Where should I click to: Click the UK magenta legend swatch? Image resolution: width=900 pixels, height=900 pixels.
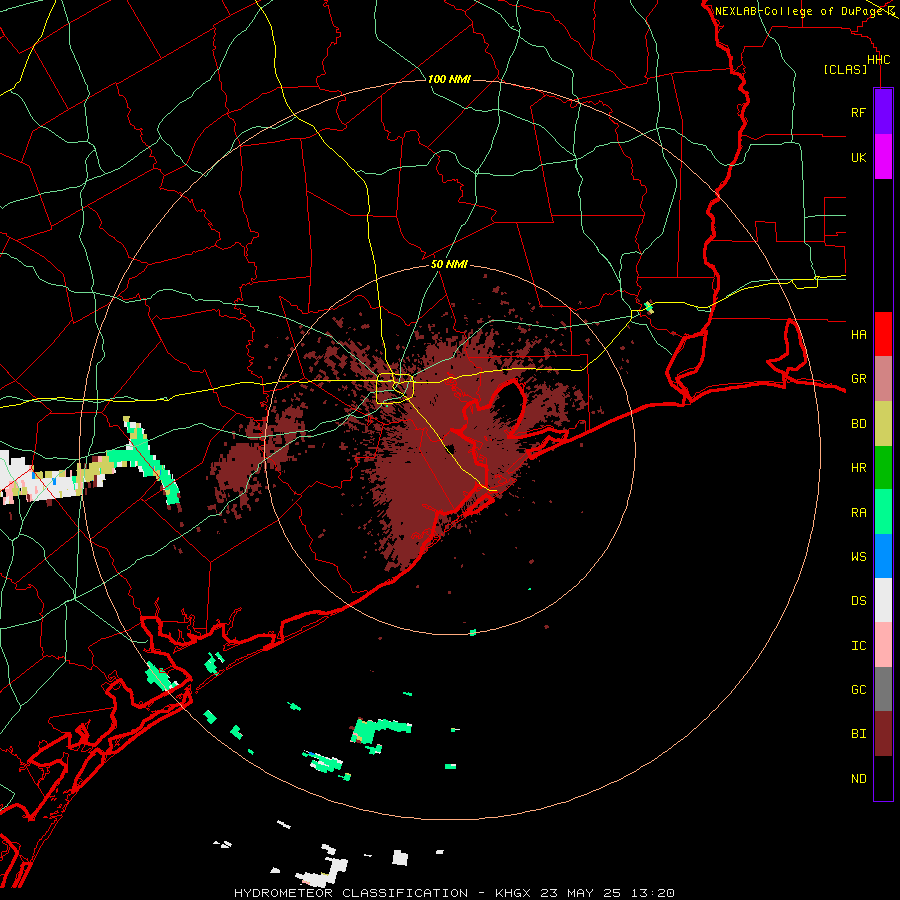click(x=883, y=157)
